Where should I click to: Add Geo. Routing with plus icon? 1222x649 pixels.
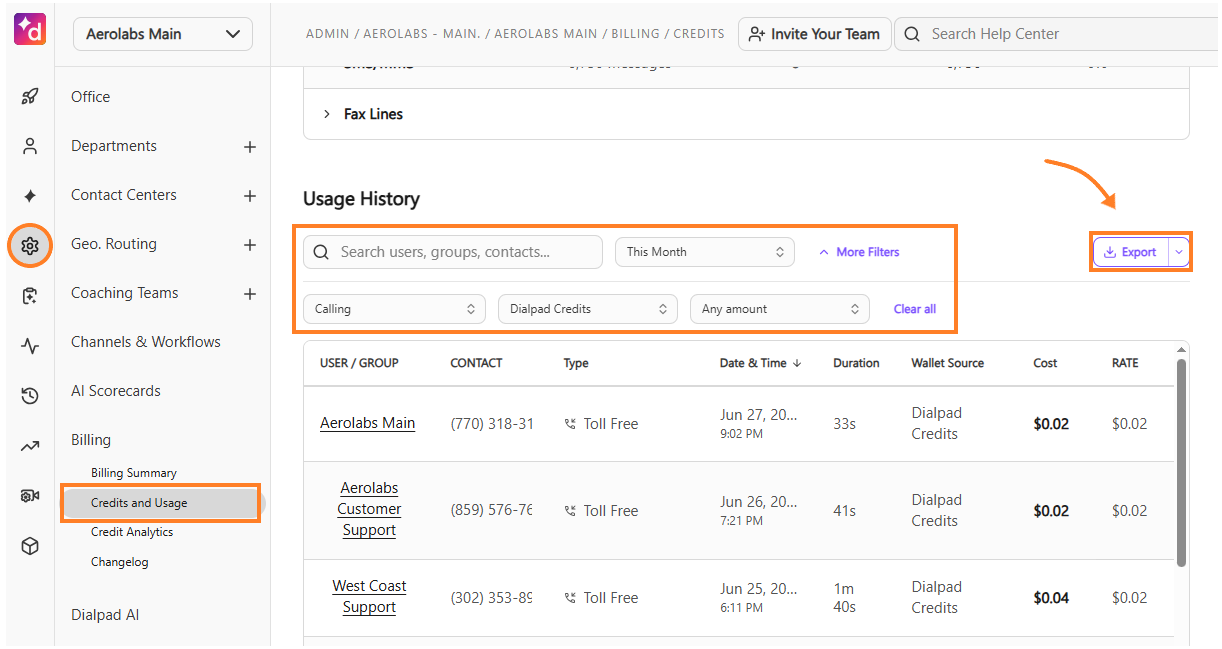(x=250, y=245)
